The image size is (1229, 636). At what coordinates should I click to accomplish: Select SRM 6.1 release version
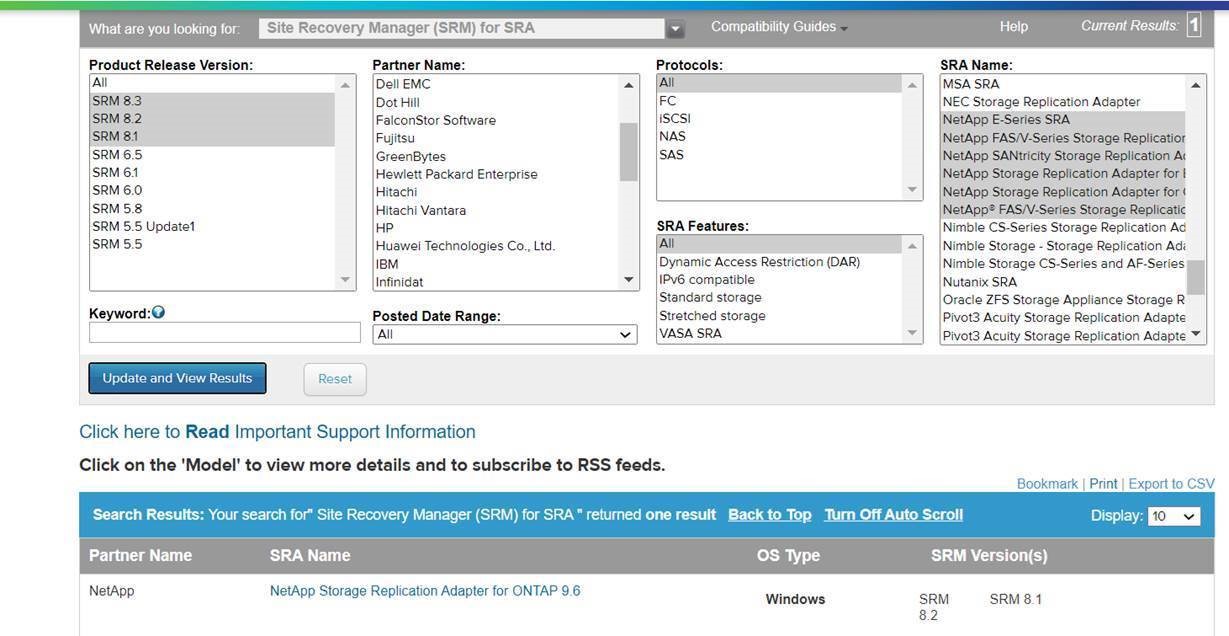pyautogui.click(x=213, y=173)
